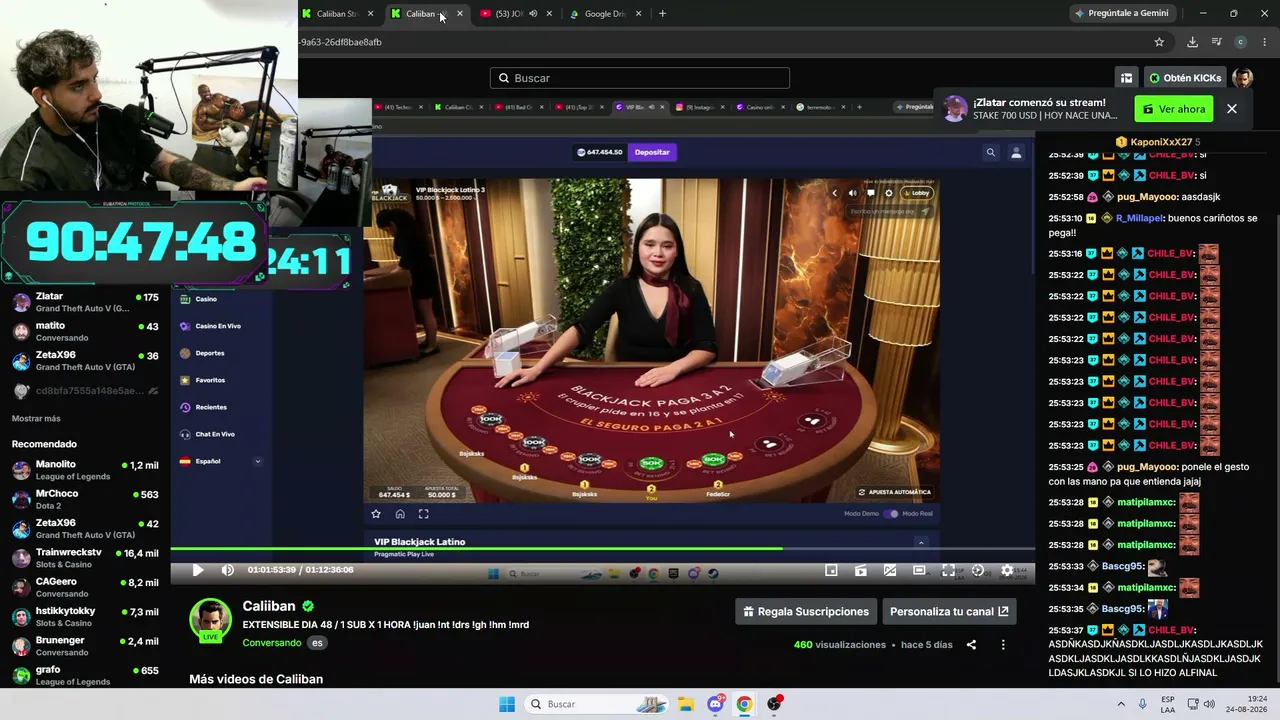Image resolution: width=1280 pixels, height=720 pixels.
Task: Open recommended channel Manolito
Action: tap(85, 470)
